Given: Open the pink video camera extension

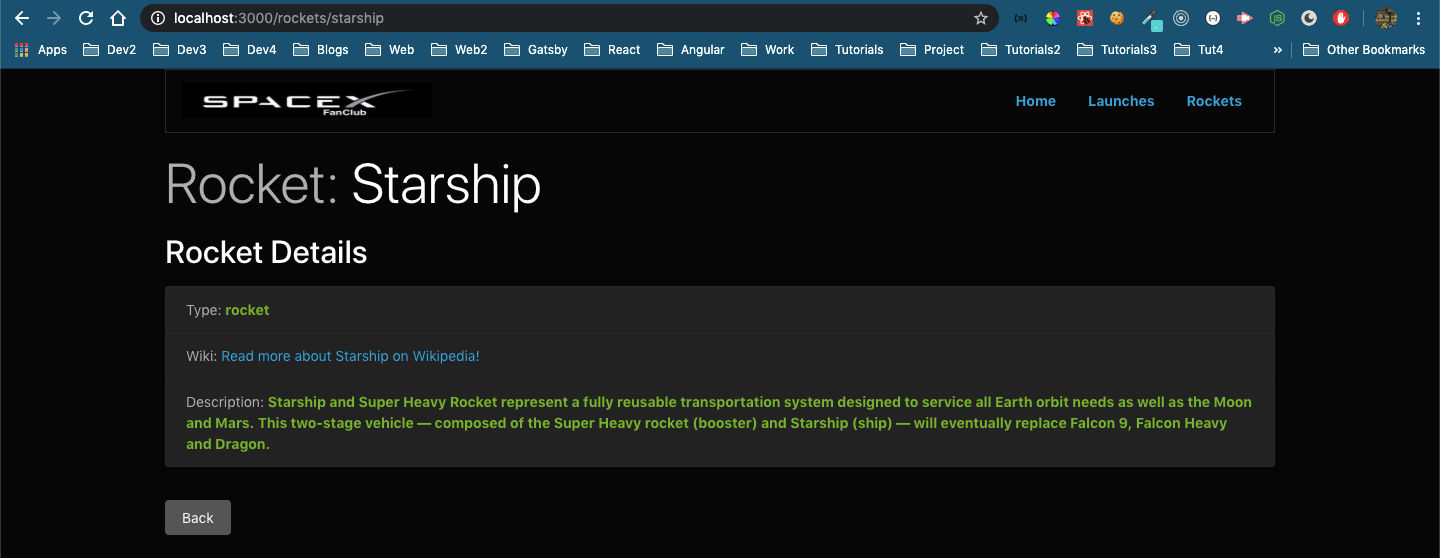Looking at the screenshot, I should 1245,18.
